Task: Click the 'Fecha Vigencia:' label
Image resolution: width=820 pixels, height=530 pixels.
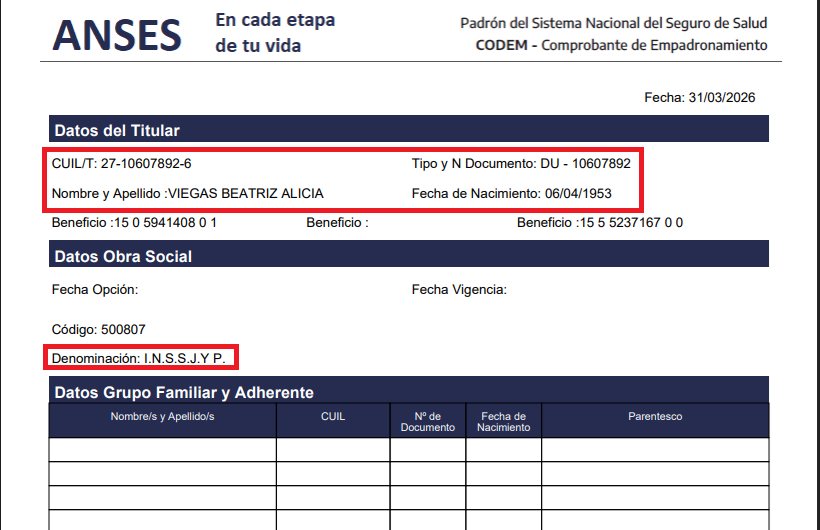Action: 459,290
